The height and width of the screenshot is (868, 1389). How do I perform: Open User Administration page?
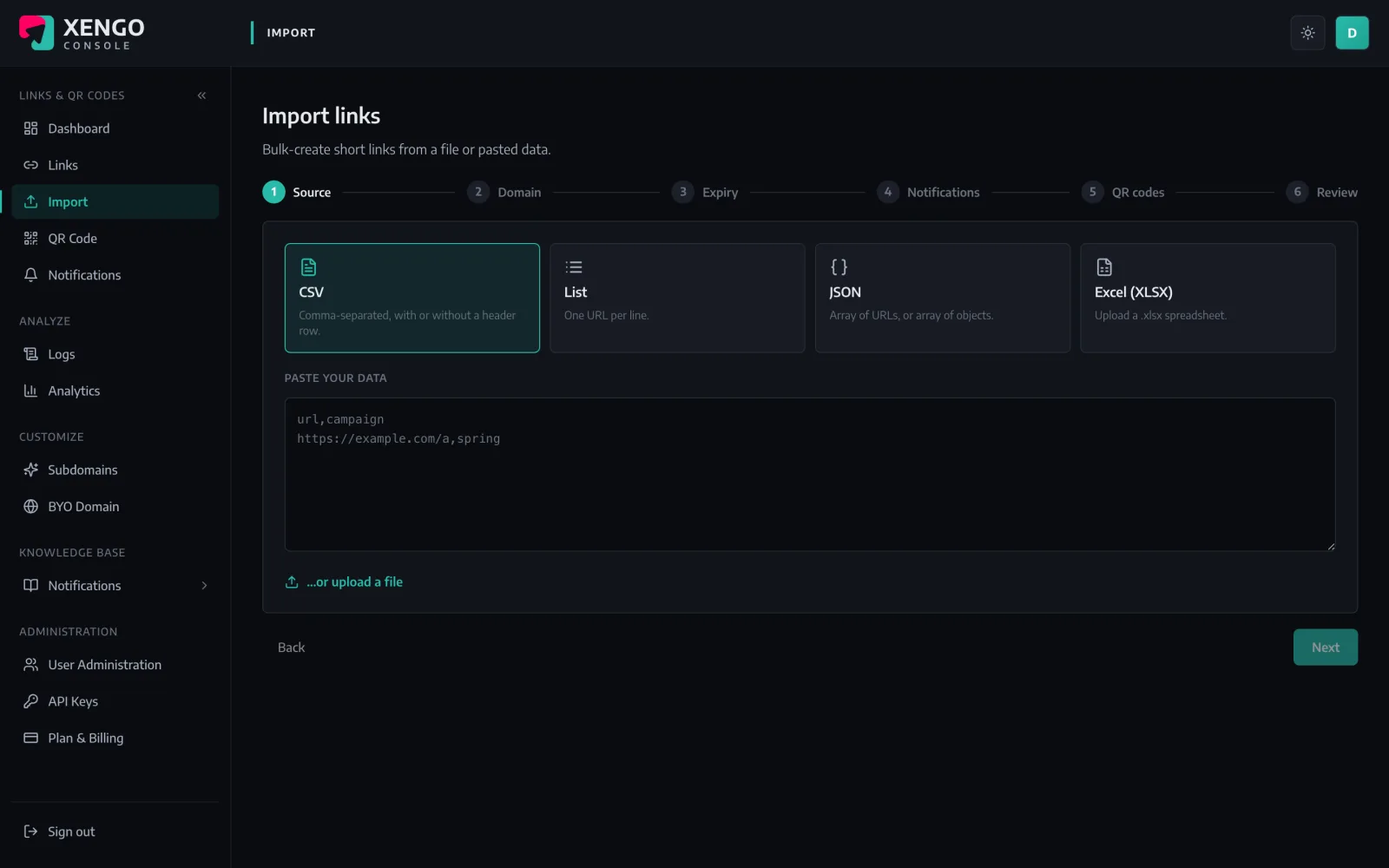[115, 665]
